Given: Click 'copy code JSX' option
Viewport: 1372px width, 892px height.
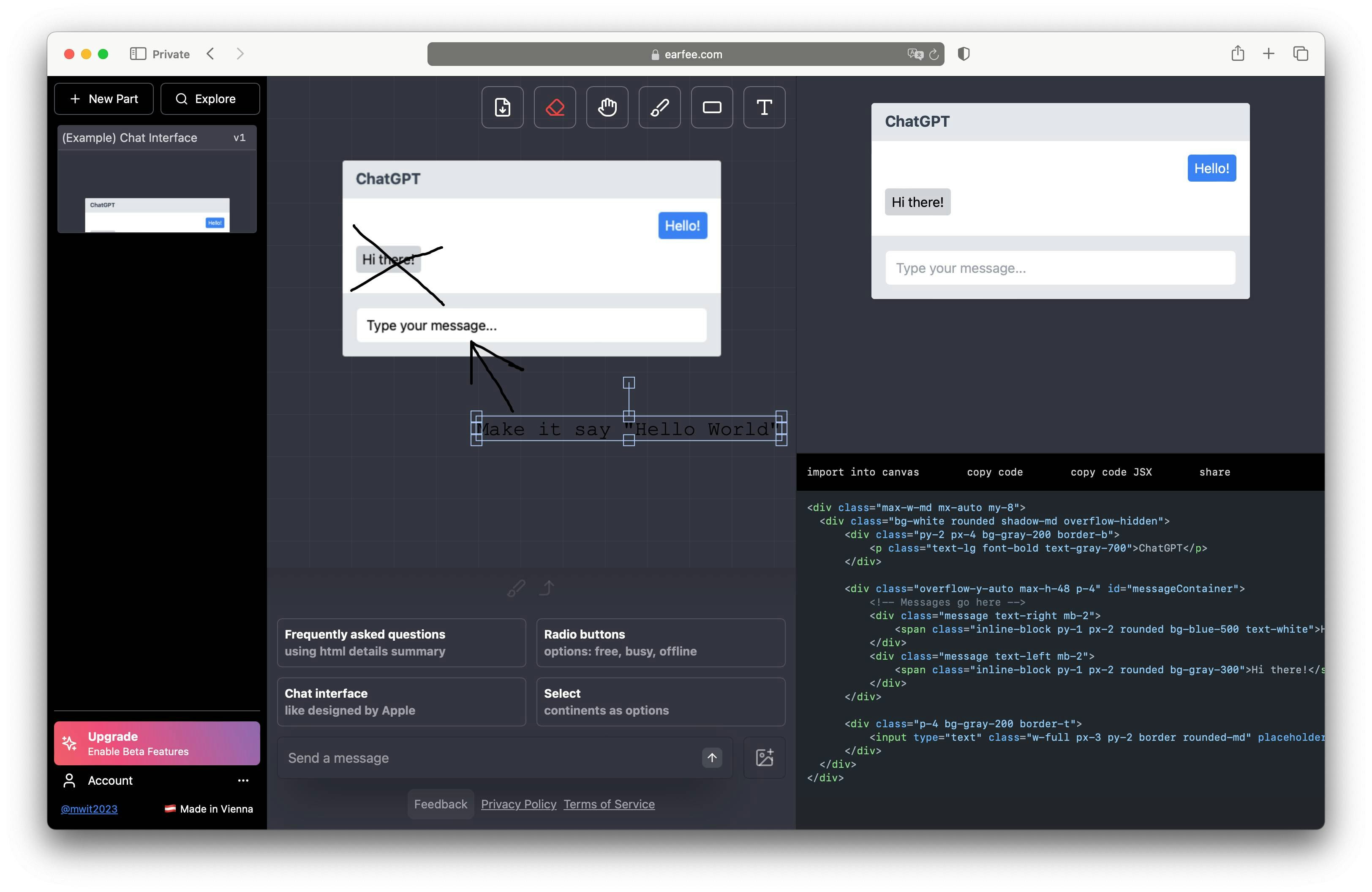Looking at the screenshot, I should (1111, 472).
